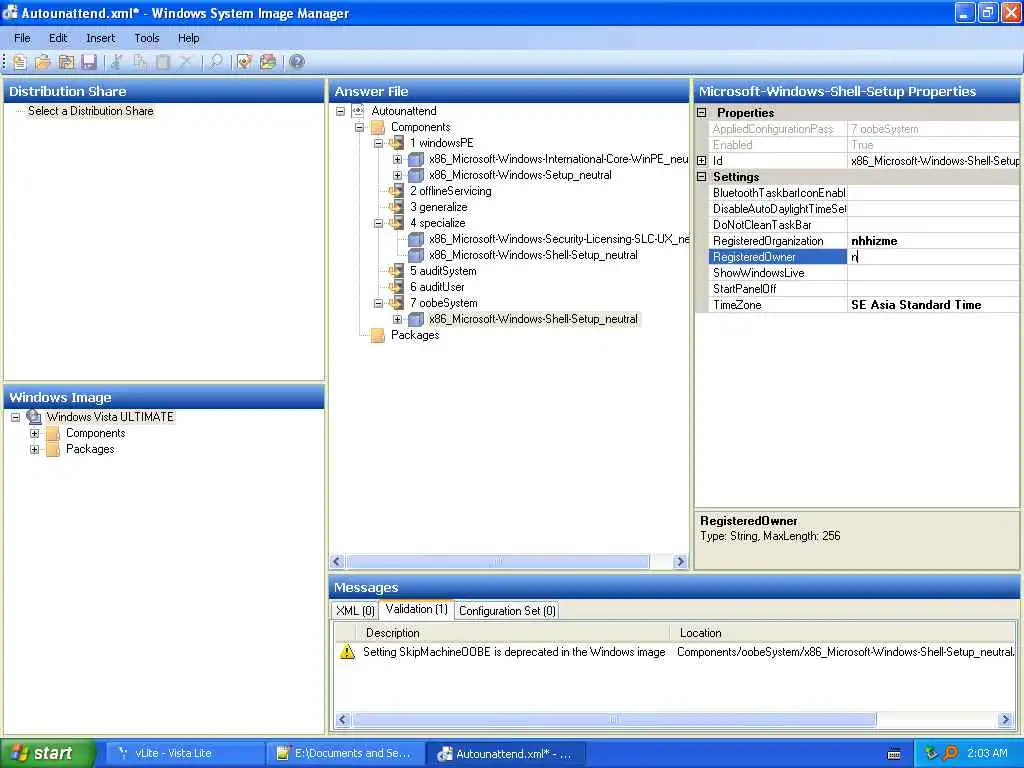This screenshot has height=768, width=1024.
Task: Click the New Answer File toolbar icon
Action: coord(20,62)
